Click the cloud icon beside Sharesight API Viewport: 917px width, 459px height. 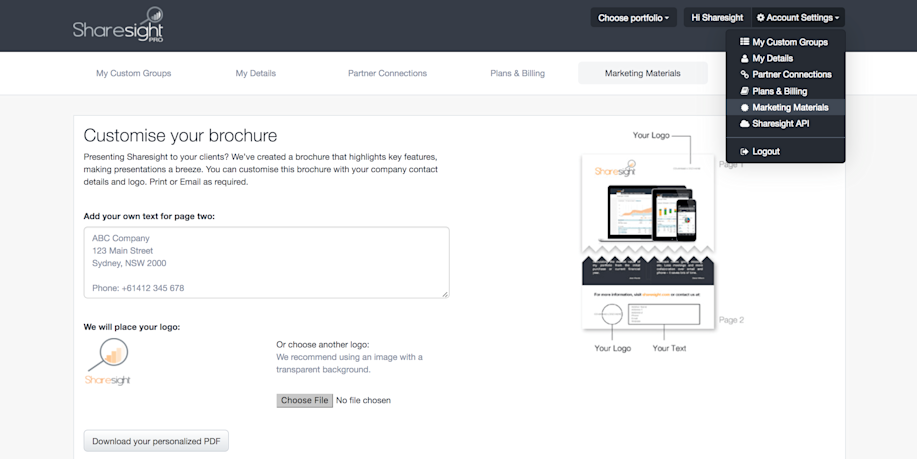(x=744, y=124)
